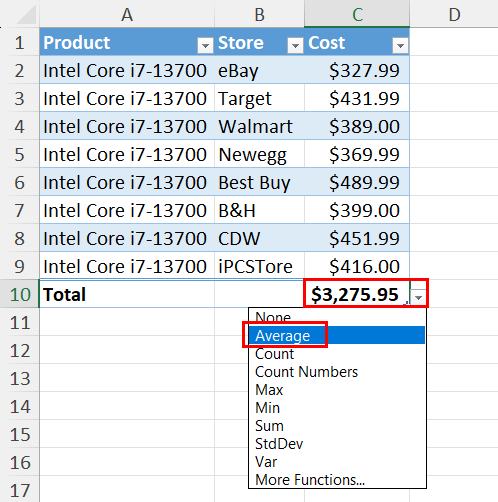Screen dimensions: 498x502
Task: Click the $3,275.95 total cell
Action: tap(357, 294)
